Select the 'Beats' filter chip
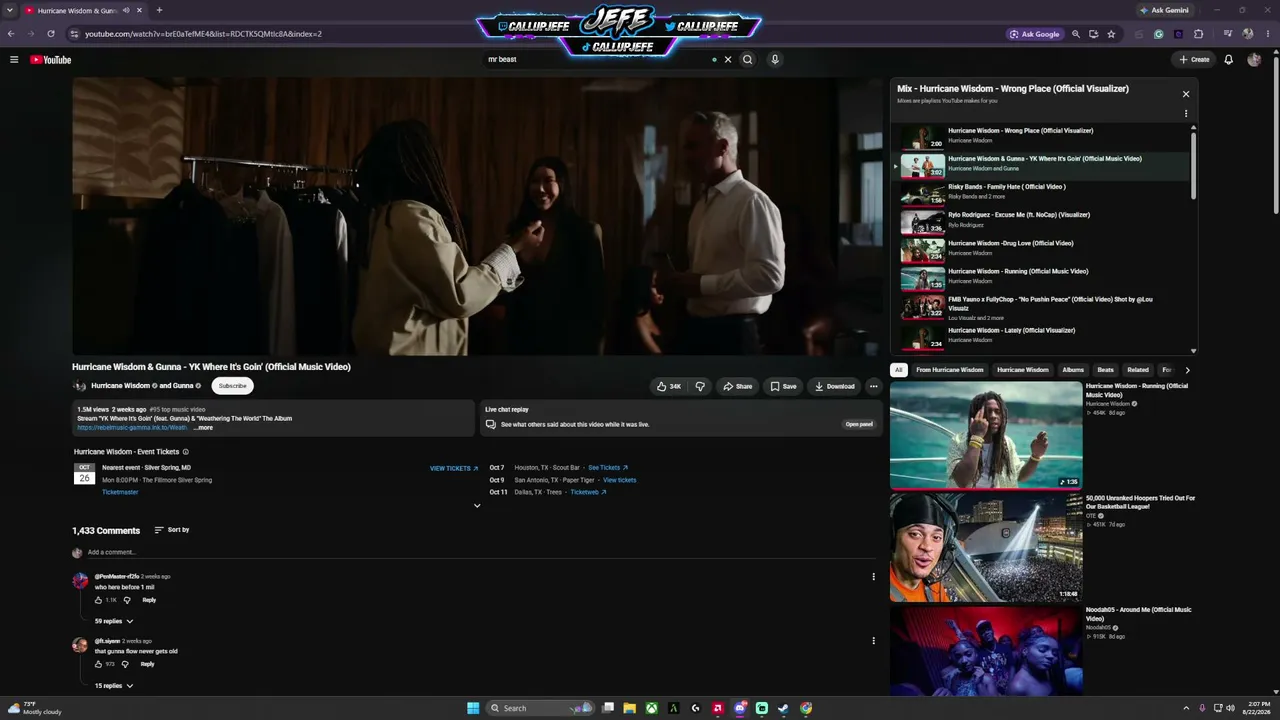 1105,370
